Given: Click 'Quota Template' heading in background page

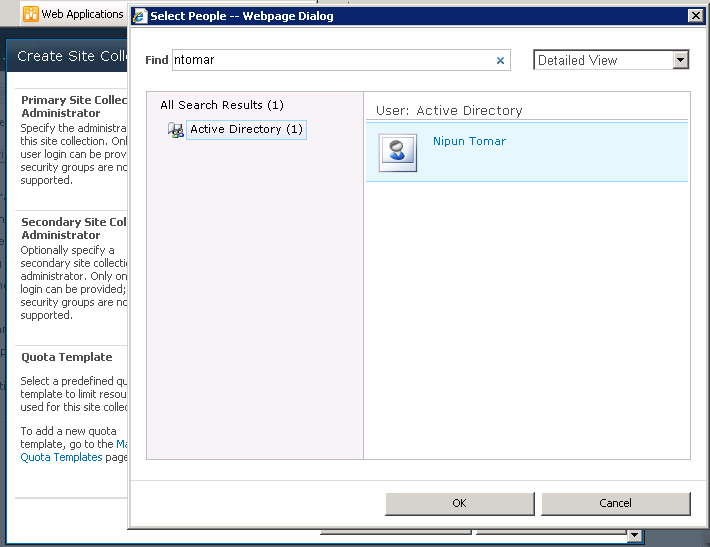Looking at the screenshot, I should click(67, 357).
